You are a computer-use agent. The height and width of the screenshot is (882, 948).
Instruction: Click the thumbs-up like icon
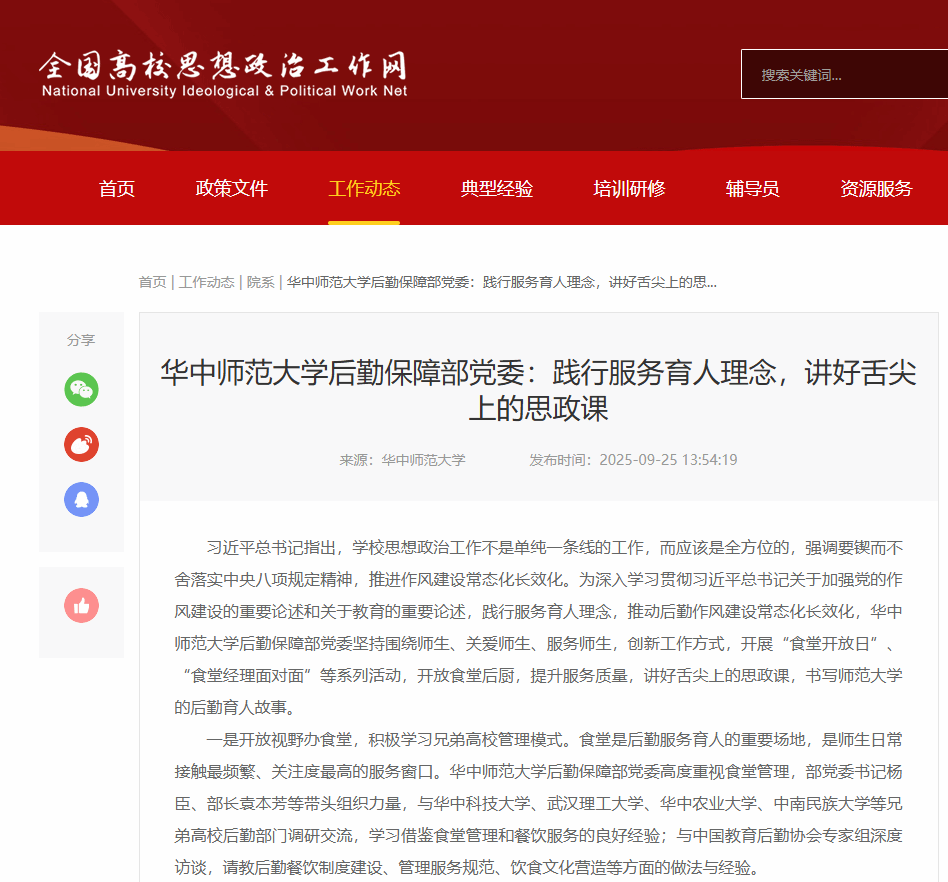81,605
